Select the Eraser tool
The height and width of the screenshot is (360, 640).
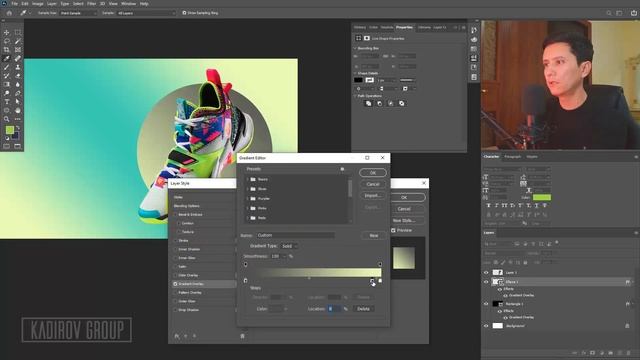pyautogui.click(x=18, y=76)
